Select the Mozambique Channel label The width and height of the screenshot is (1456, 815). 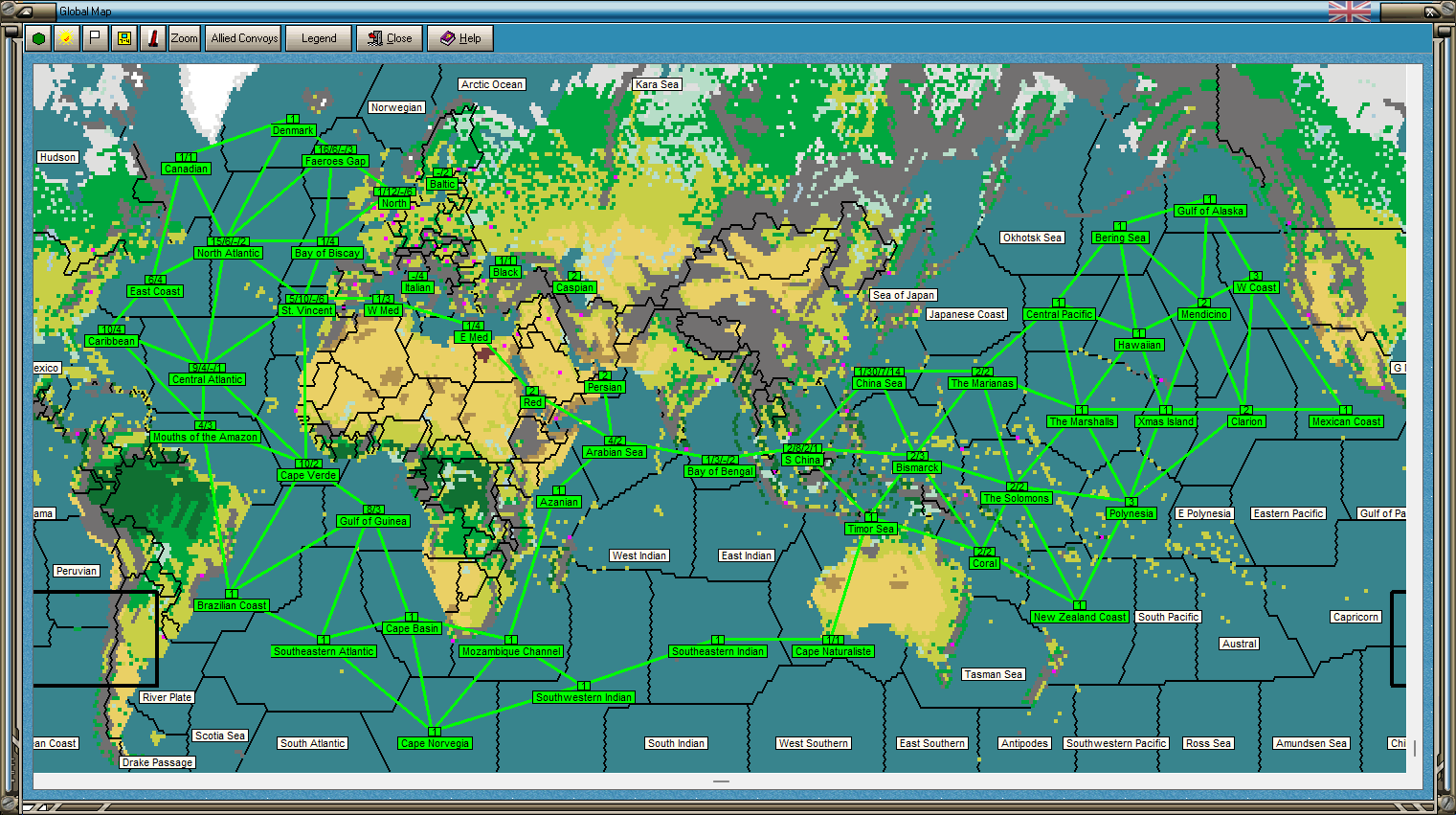pyautogui.click(x=511, y=651)
